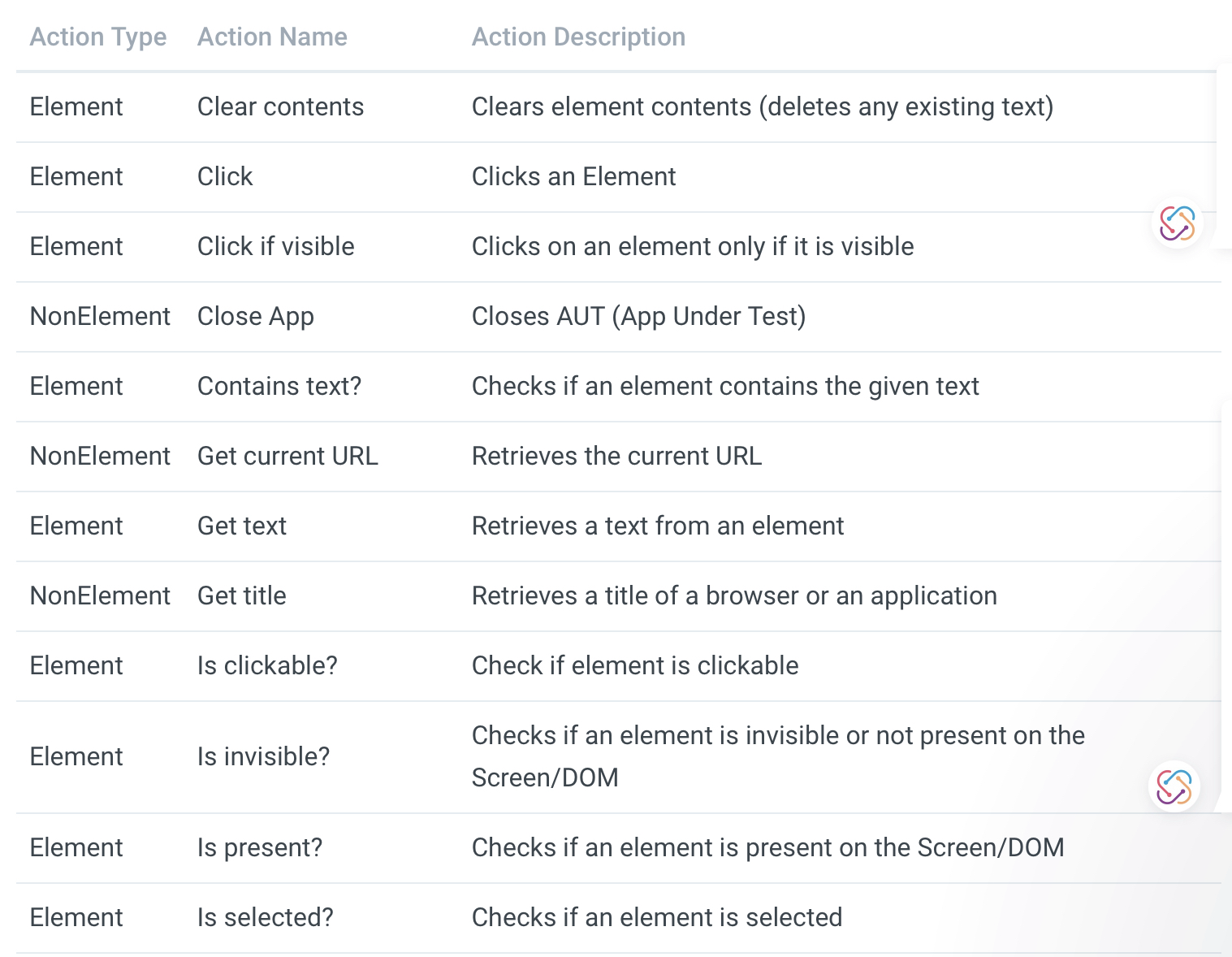1232x957 pixels.
Task: Select the Is invisible? action name
Action: (x=263, y=756)
